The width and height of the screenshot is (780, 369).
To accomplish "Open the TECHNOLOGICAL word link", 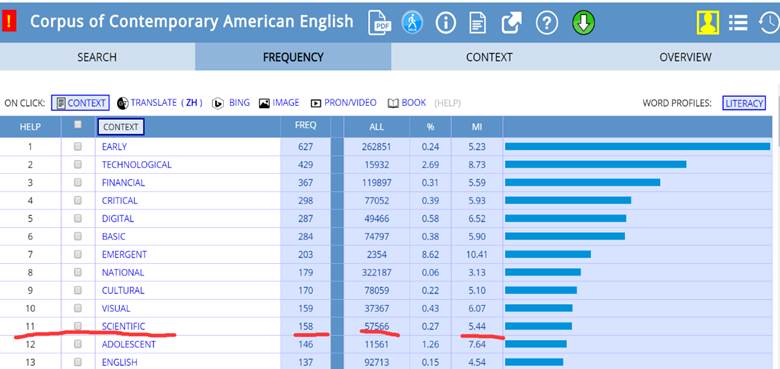I will coord(136,165).
